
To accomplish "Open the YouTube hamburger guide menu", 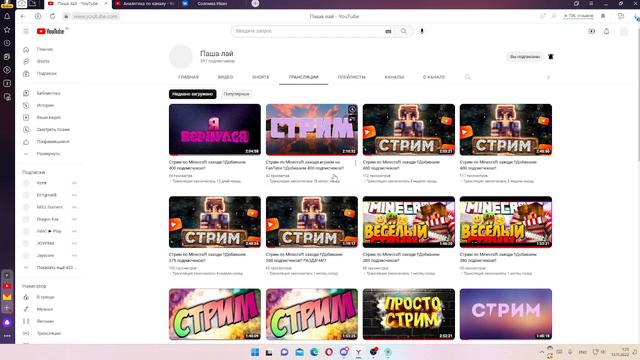I will [x=26, y=31].
